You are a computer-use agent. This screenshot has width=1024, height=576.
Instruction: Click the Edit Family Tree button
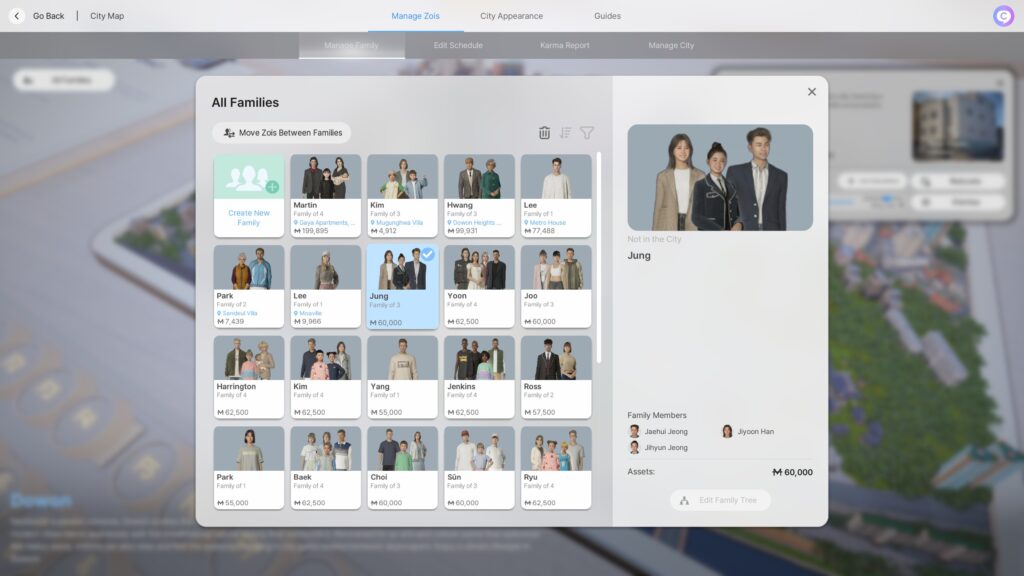click(x=720, y=500)
